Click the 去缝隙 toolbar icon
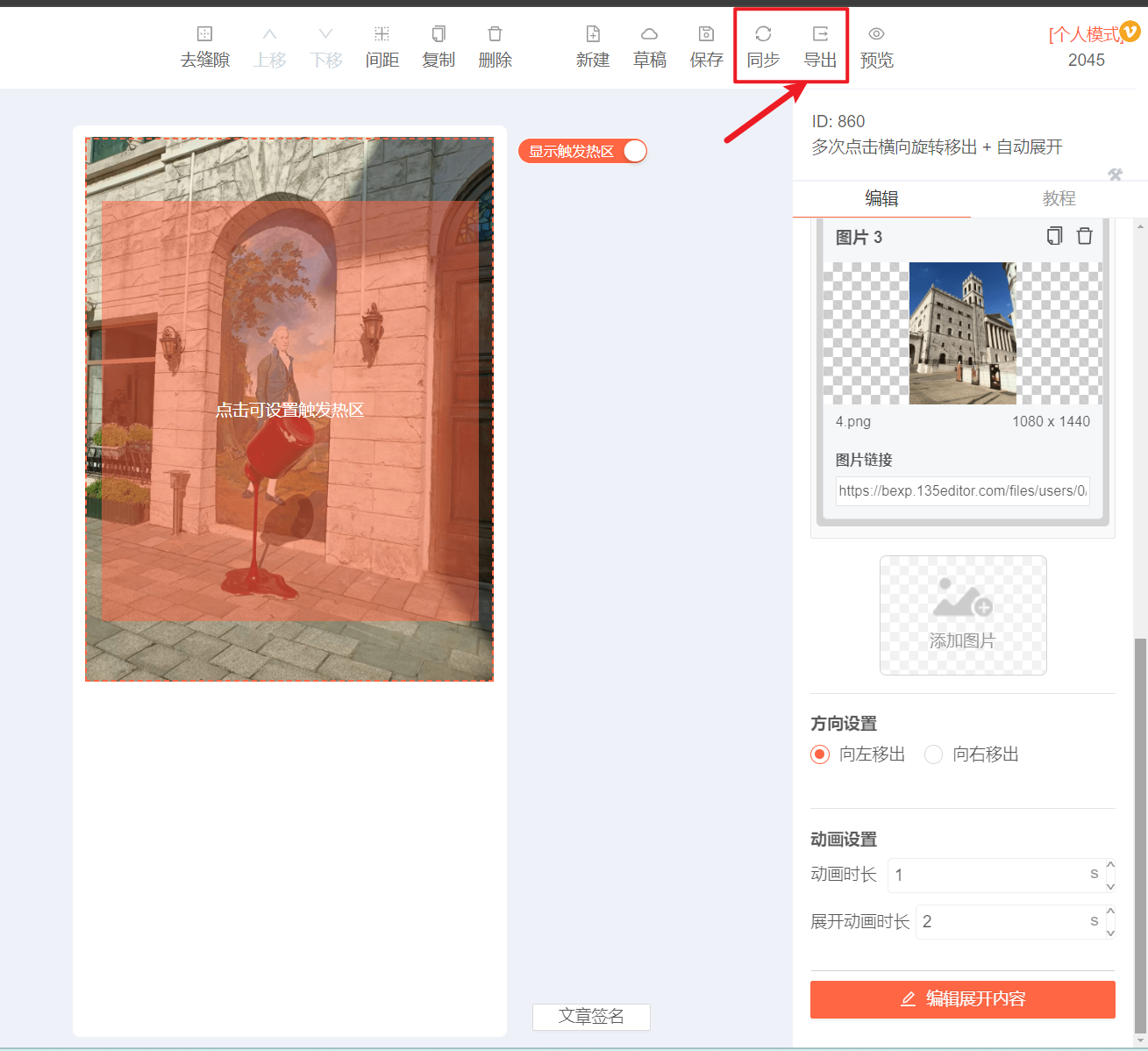This screenshot has height=1051, width=1148. point(204,34)
